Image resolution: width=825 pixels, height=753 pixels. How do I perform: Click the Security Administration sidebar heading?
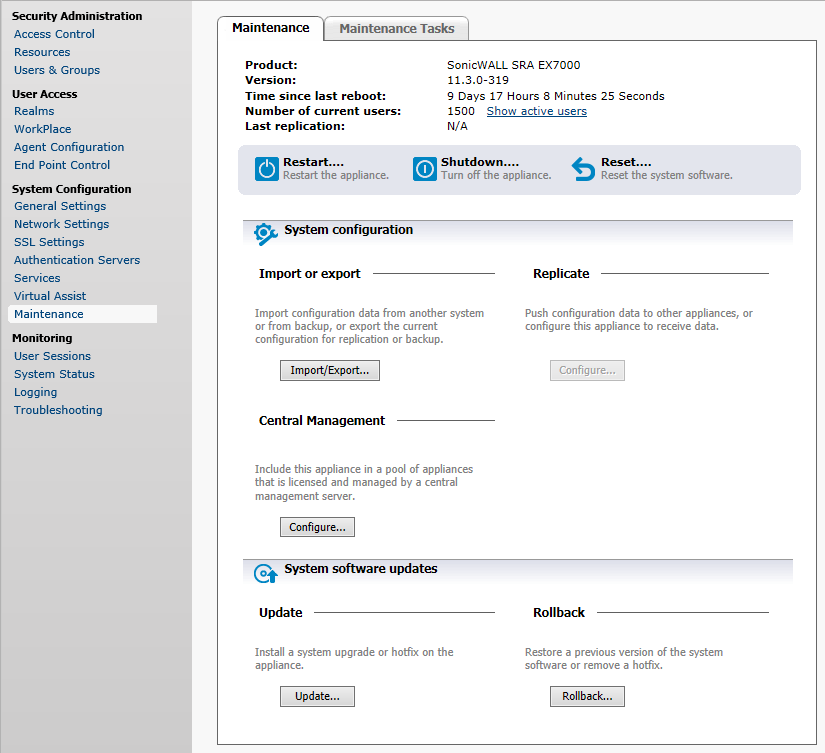tap(77, 16)
